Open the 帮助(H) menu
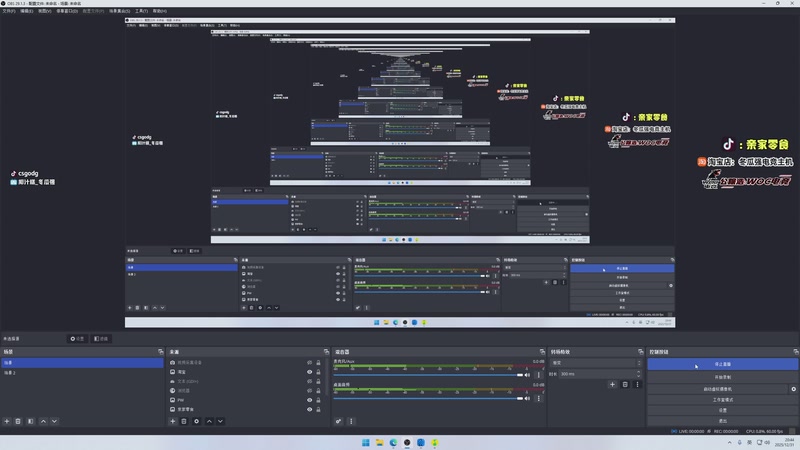 160,11
